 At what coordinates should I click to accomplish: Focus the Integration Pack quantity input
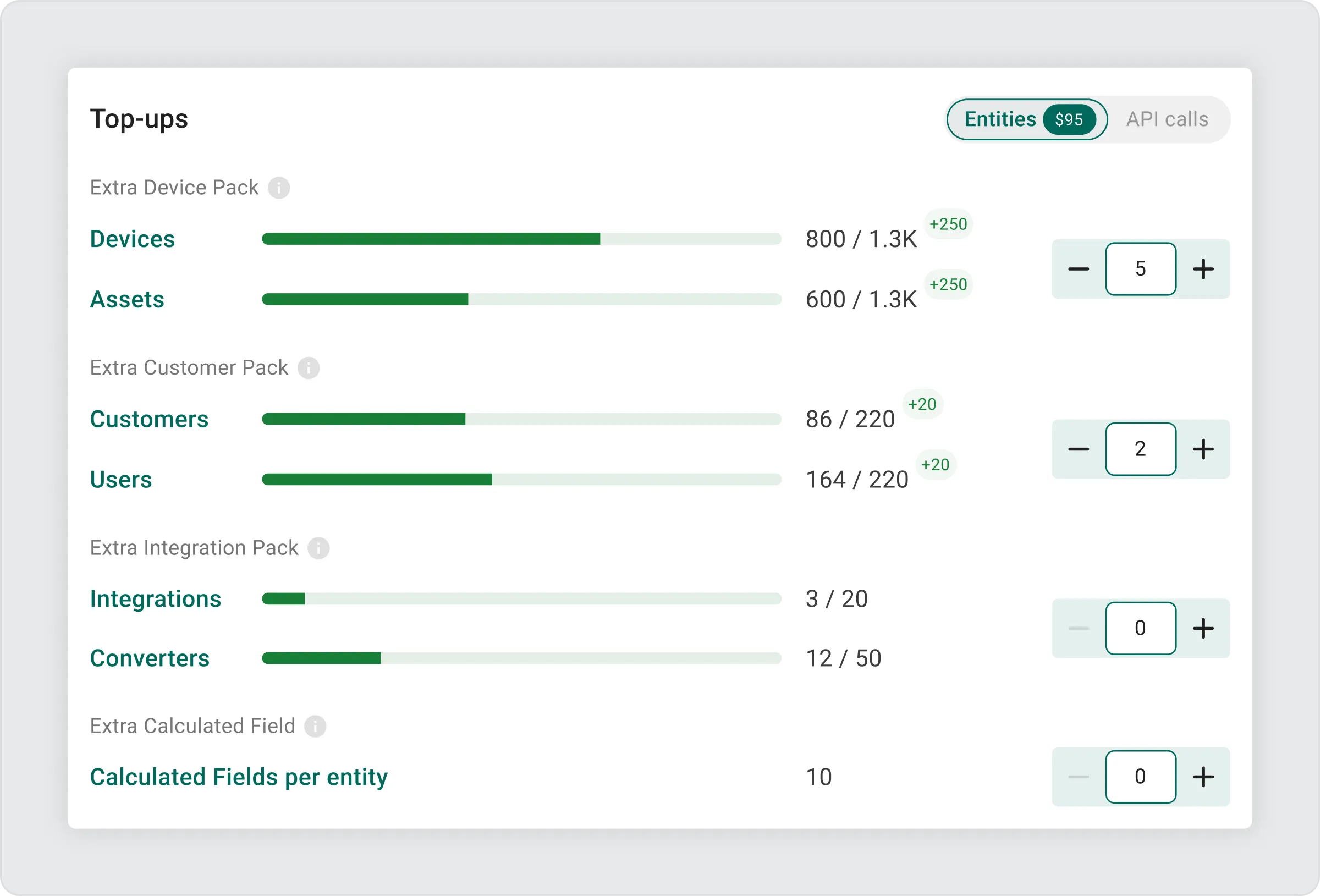1141,628
